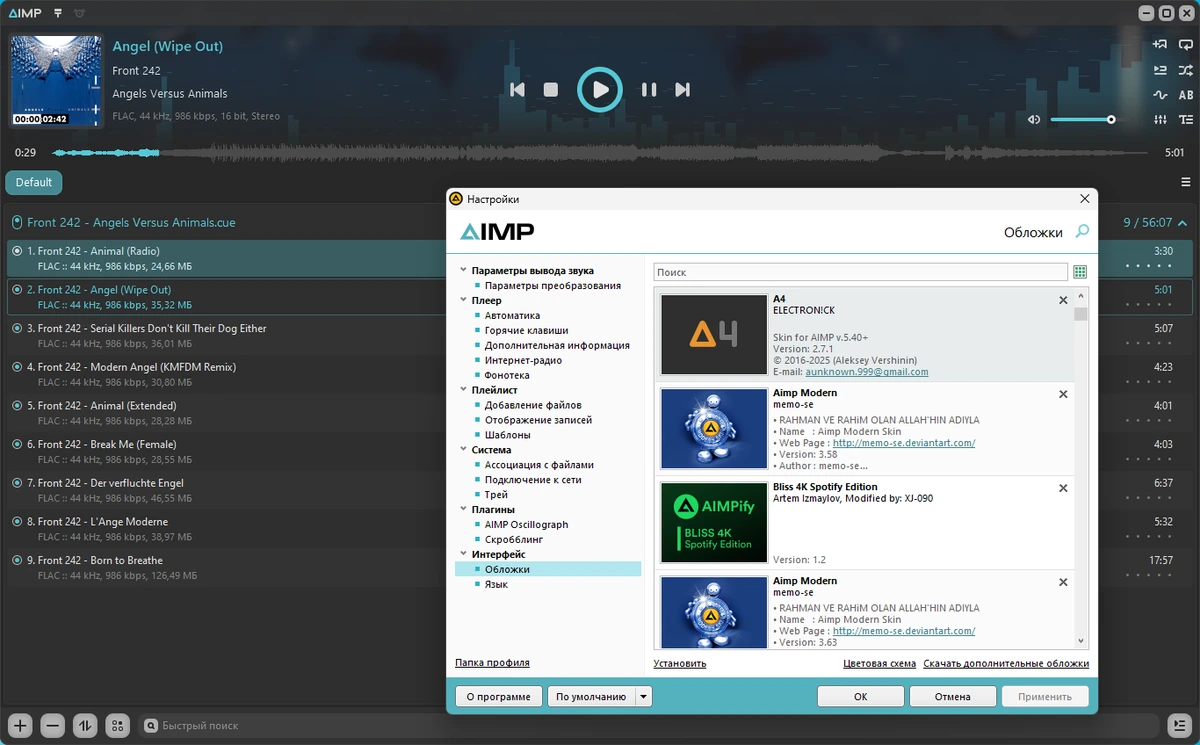
Task: Click the OK button
Action: click(860, 696)
